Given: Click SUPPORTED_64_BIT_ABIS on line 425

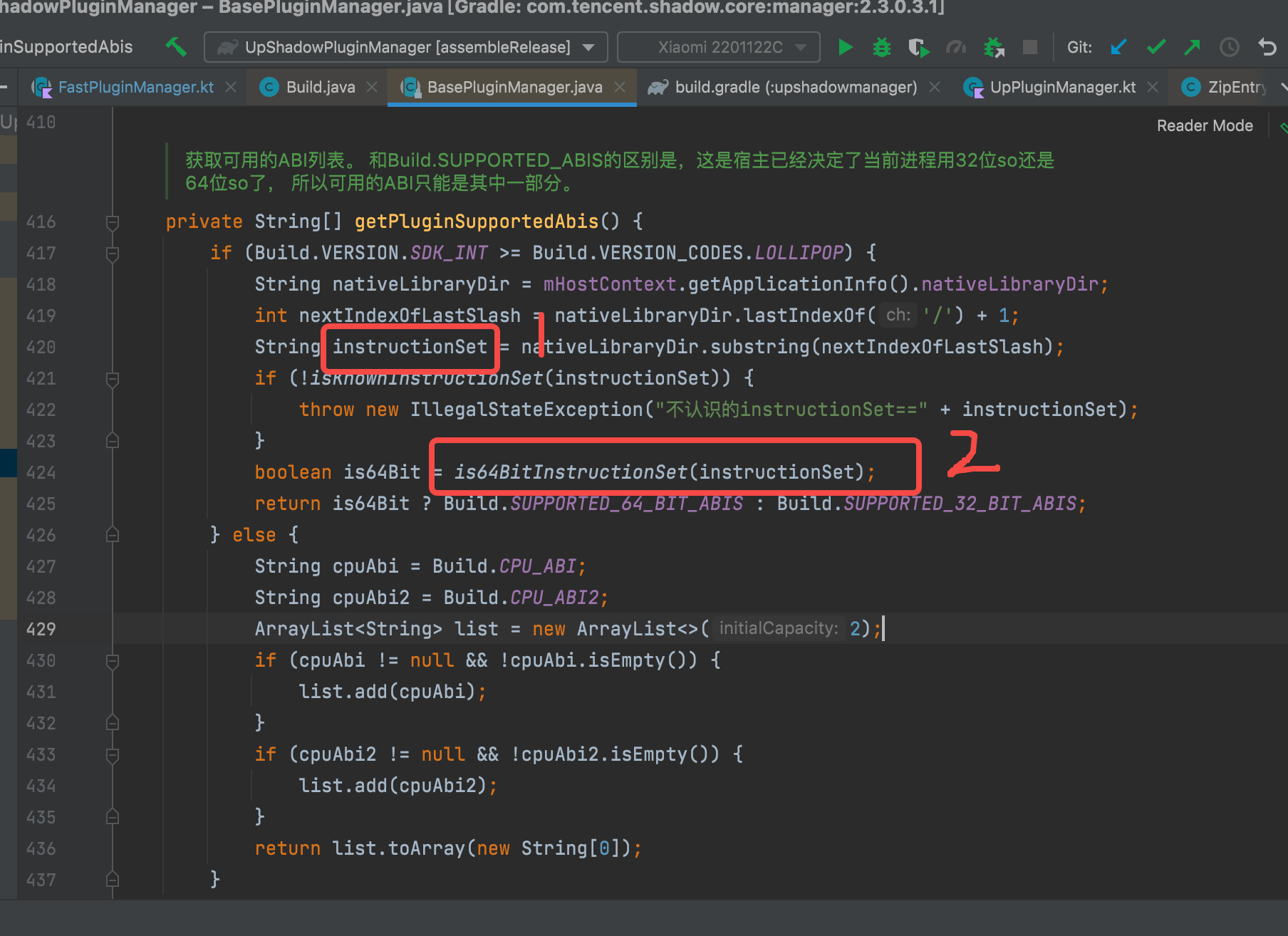Looking at the screenshot, I should [626, 504].
